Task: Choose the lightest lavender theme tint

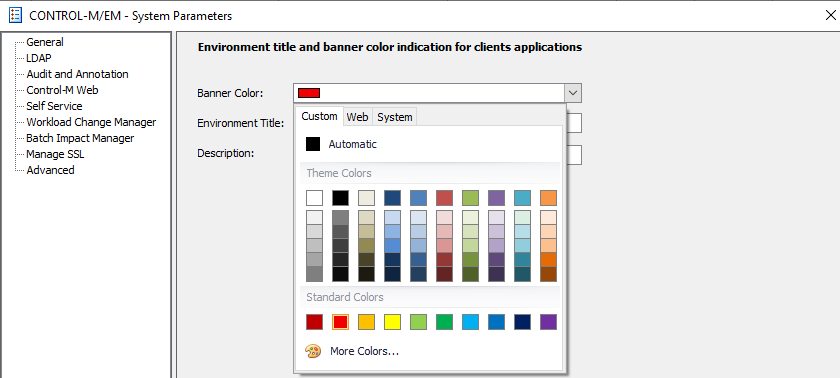Action: 496,217
